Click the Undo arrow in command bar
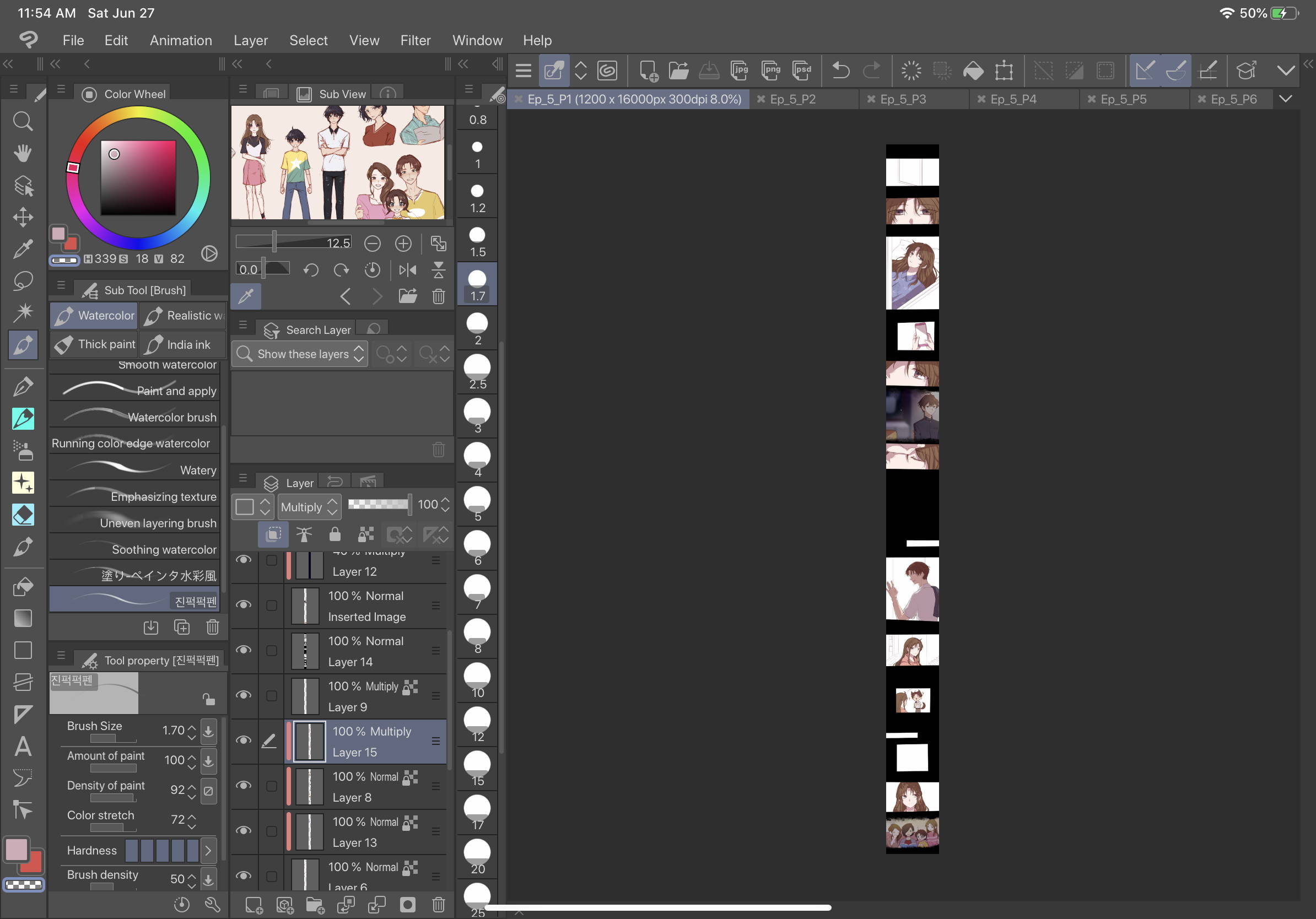This screenshot has height=919, width=1316. (841, 71)
